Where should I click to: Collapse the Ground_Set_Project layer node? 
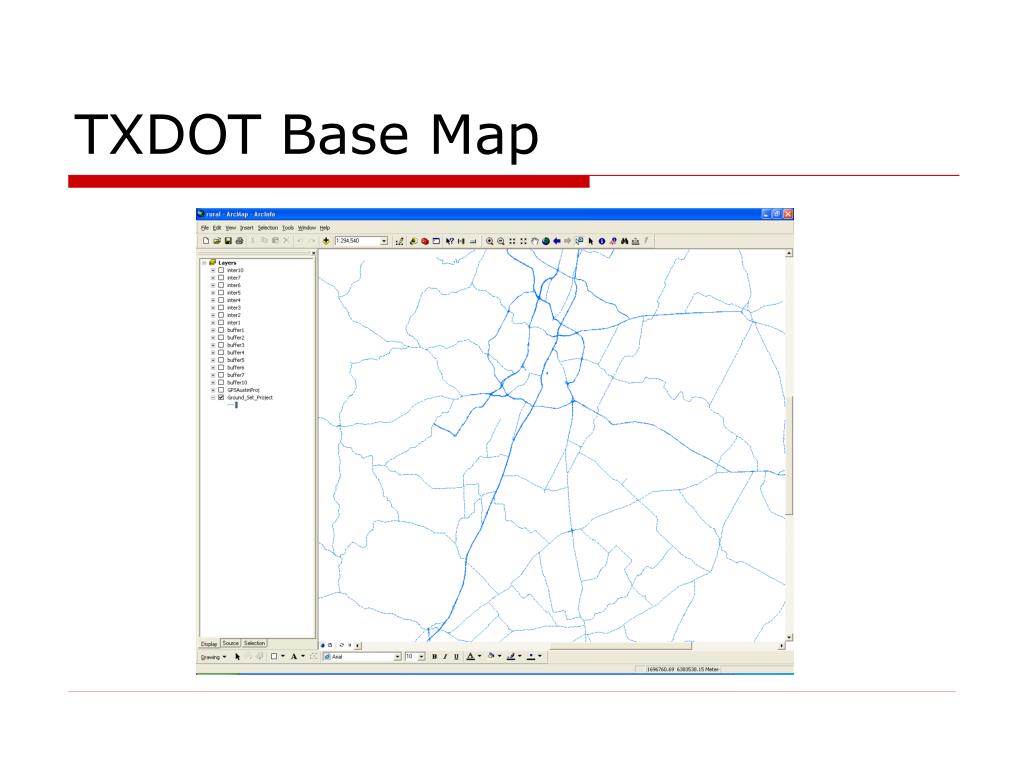(x=213, y=397)
